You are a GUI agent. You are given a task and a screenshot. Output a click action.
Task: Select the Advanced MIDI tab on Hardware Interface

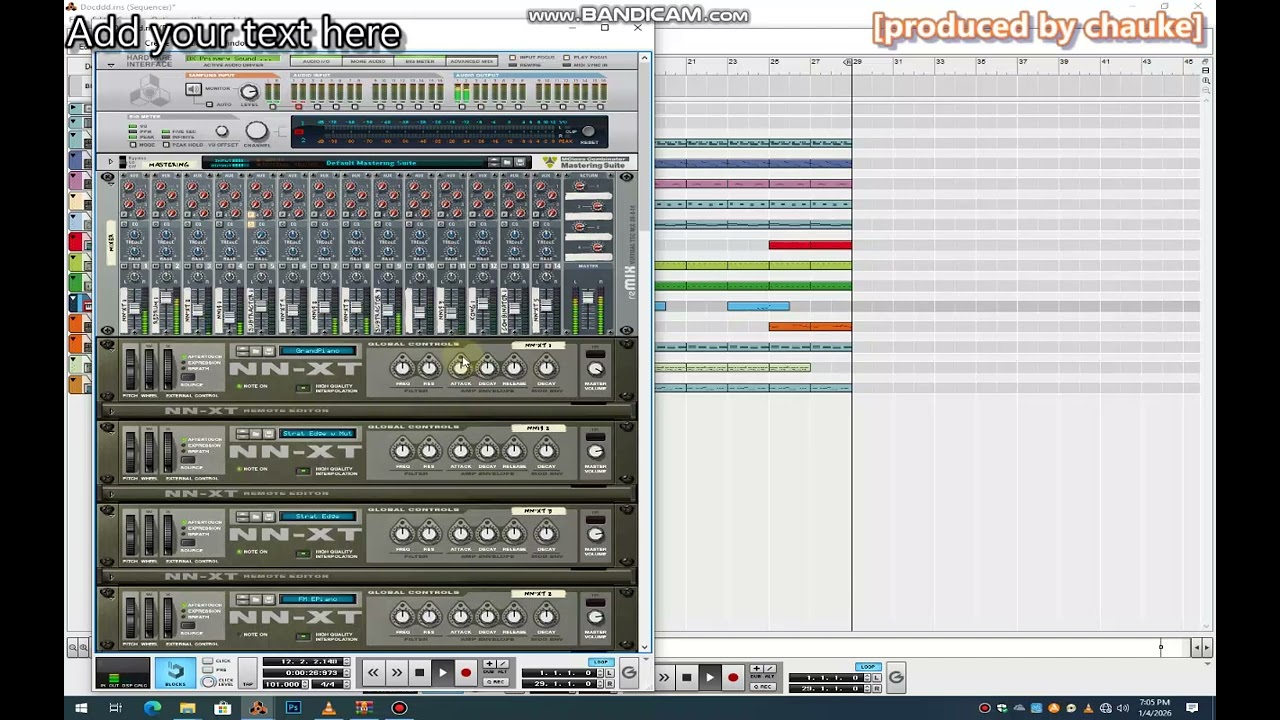(x=472, y=61)
